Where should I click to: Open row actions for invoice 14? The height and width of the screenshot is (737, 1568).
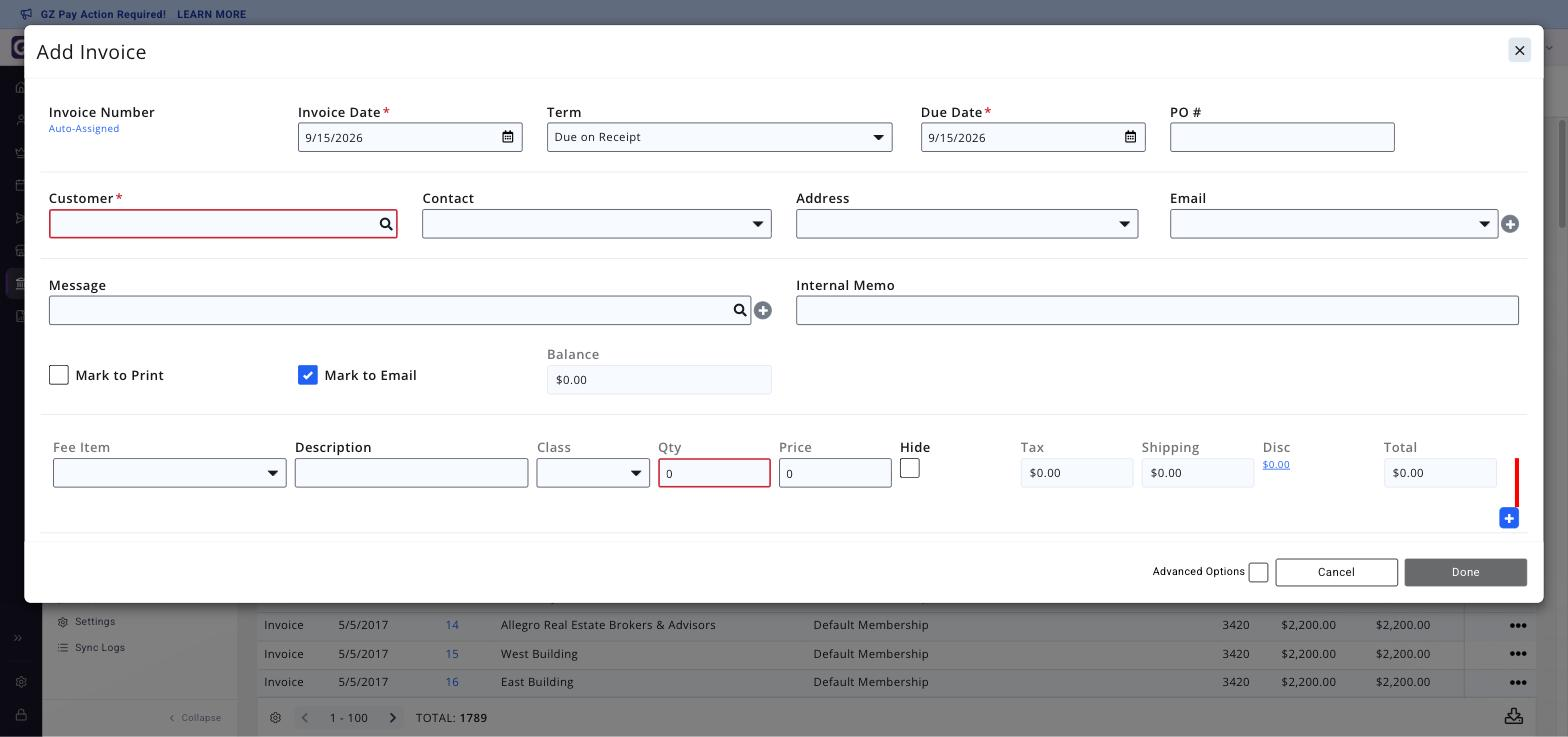tap(1517, 625)
